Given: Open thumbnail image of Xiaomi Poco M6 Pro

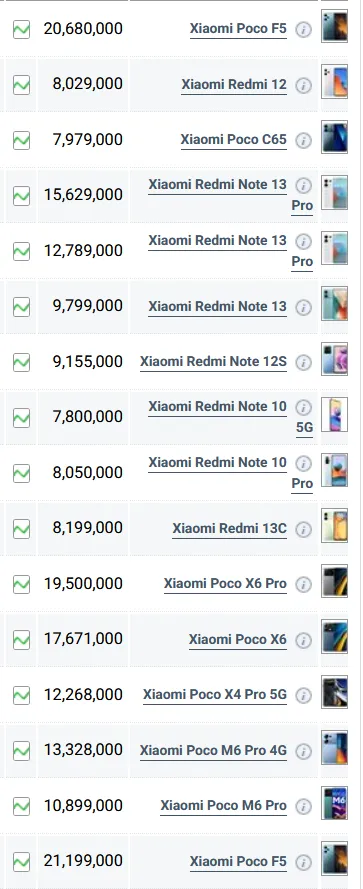Looking at the screenshot, I should click(x=334, y=803).
